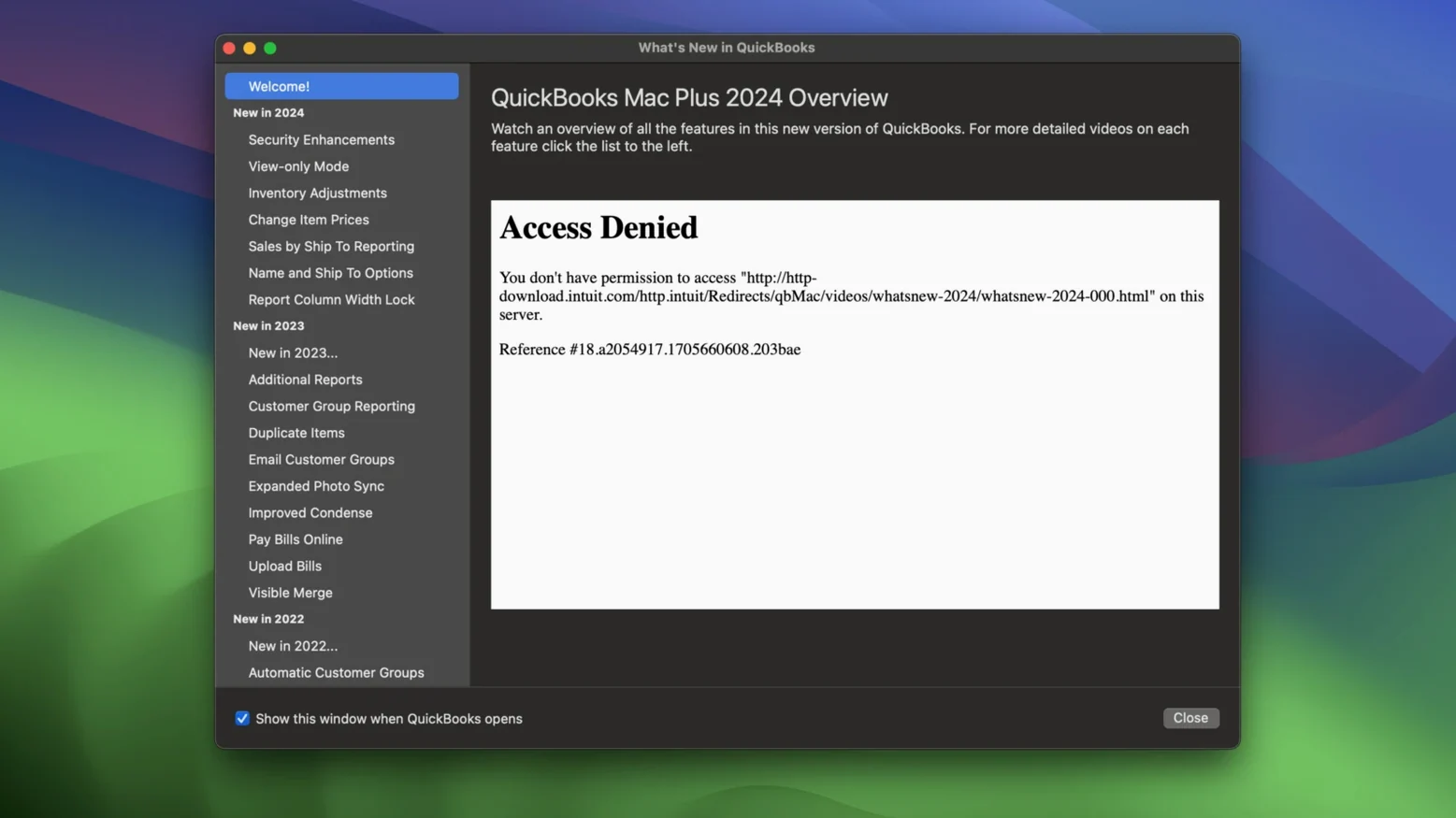Click the New in 2022 section header

point(268,619)
